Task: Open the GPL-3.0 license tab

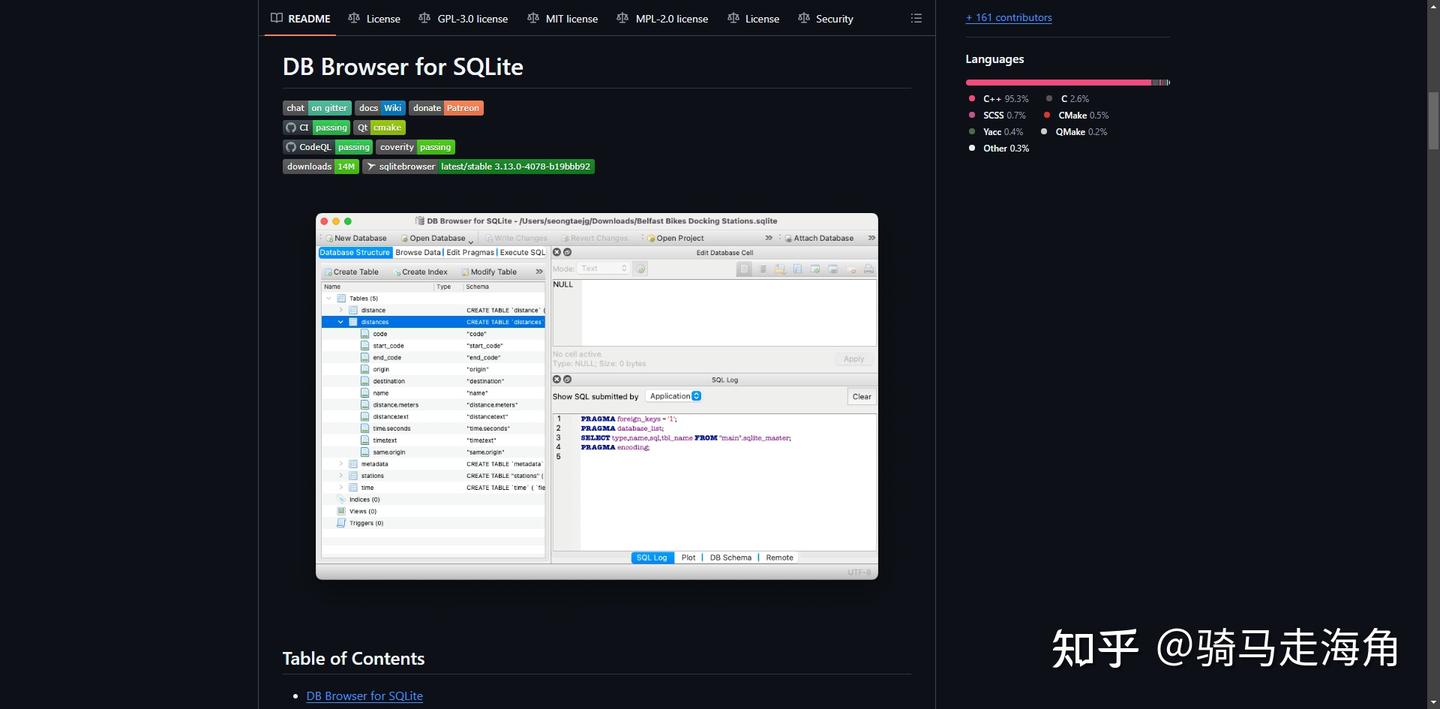Action: (x=463, y=18)
